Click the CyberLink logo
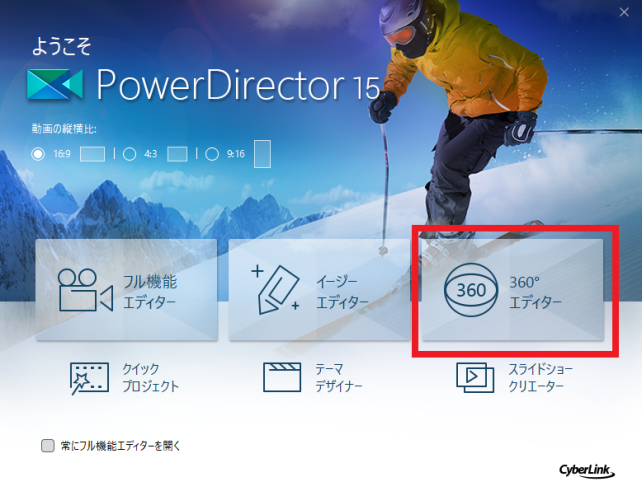Screen dimensions: 642x491 pos(587,471)
